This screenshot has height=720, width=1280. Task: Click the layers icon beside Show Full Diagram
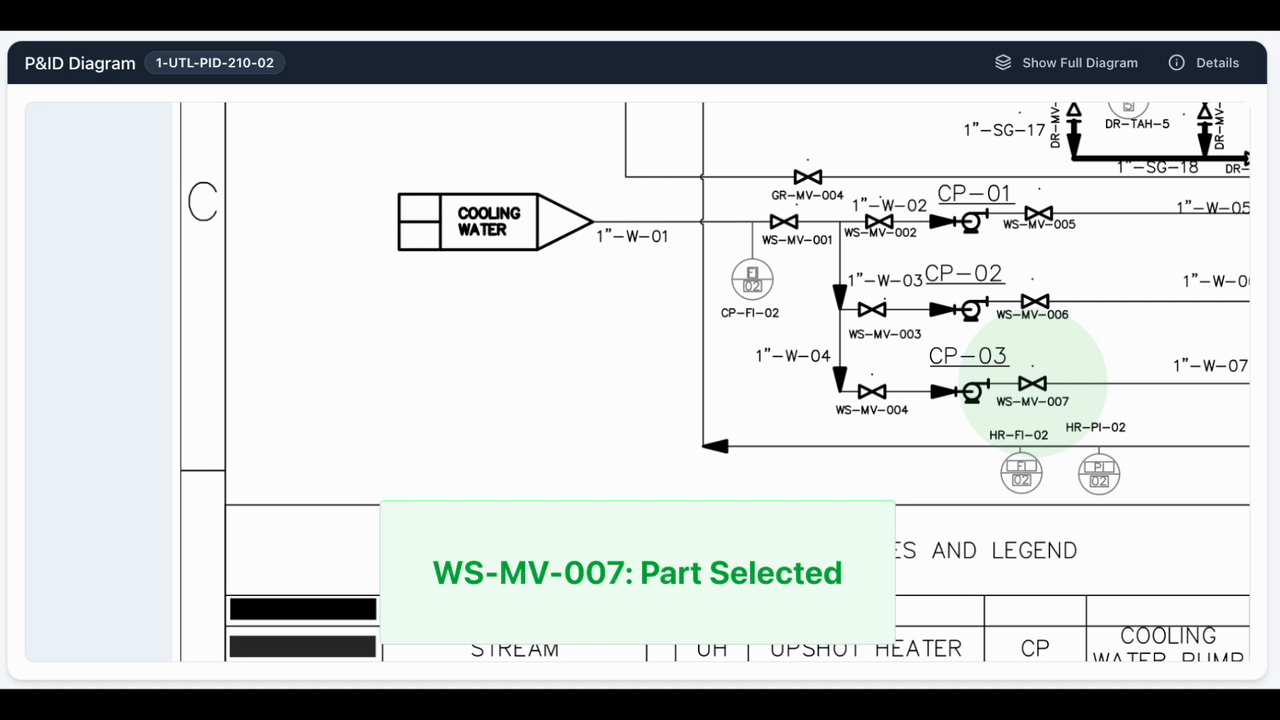[1003, 63]
